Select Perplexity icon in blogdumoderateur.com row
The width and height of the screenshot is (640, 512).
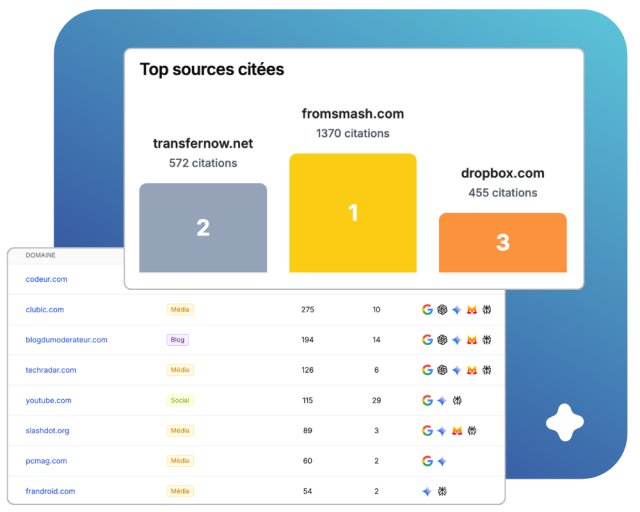pos(487,340)
